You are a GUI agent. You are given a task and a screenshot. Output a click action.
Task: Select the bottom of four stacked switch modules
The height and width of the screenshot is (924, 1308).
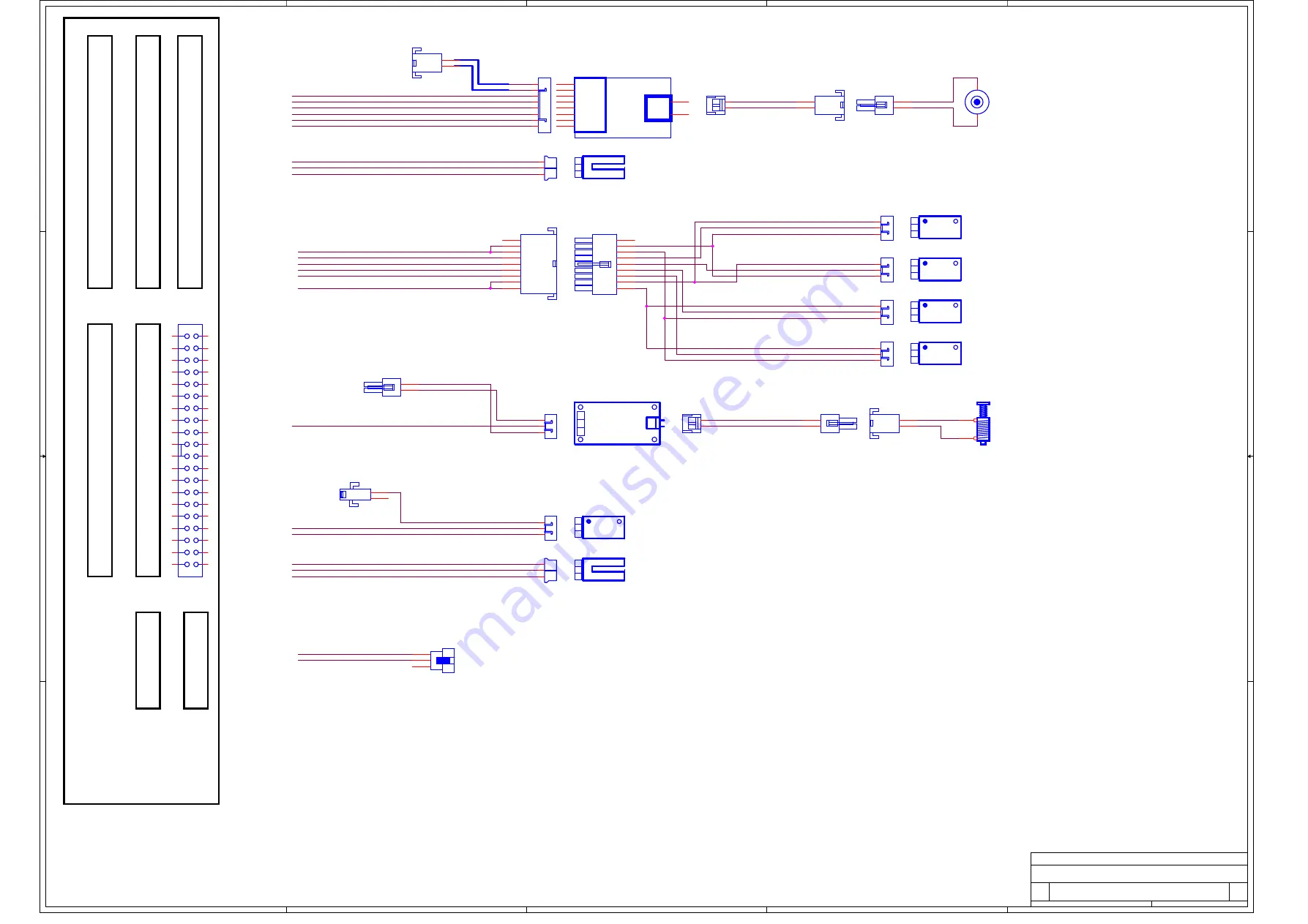click(936, 354)
